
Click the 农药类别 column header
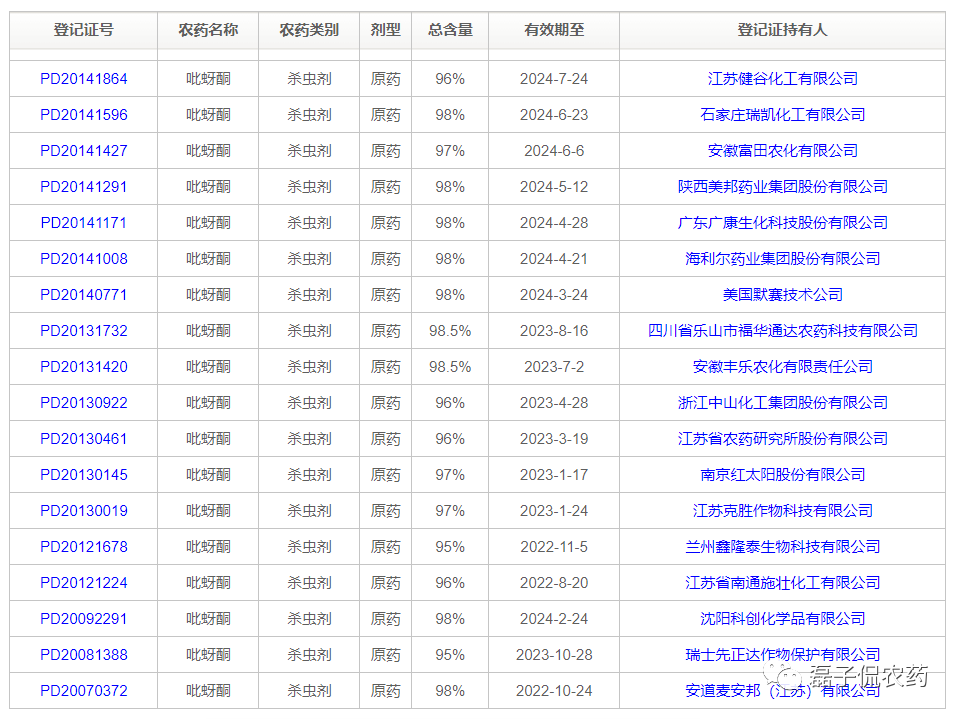pyautogui.click(x=309, y=30)
